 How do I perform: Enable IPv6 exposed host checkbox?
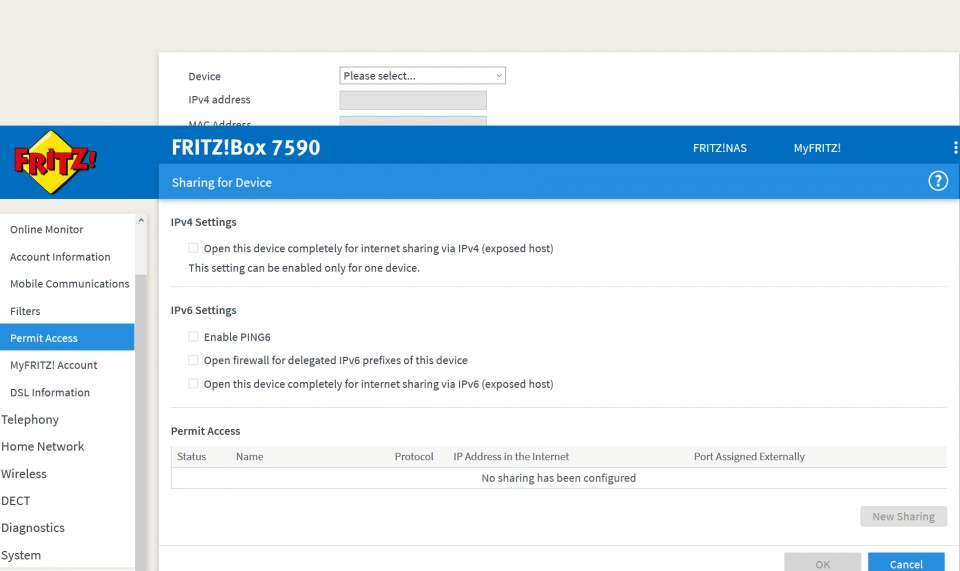[193, 384]
